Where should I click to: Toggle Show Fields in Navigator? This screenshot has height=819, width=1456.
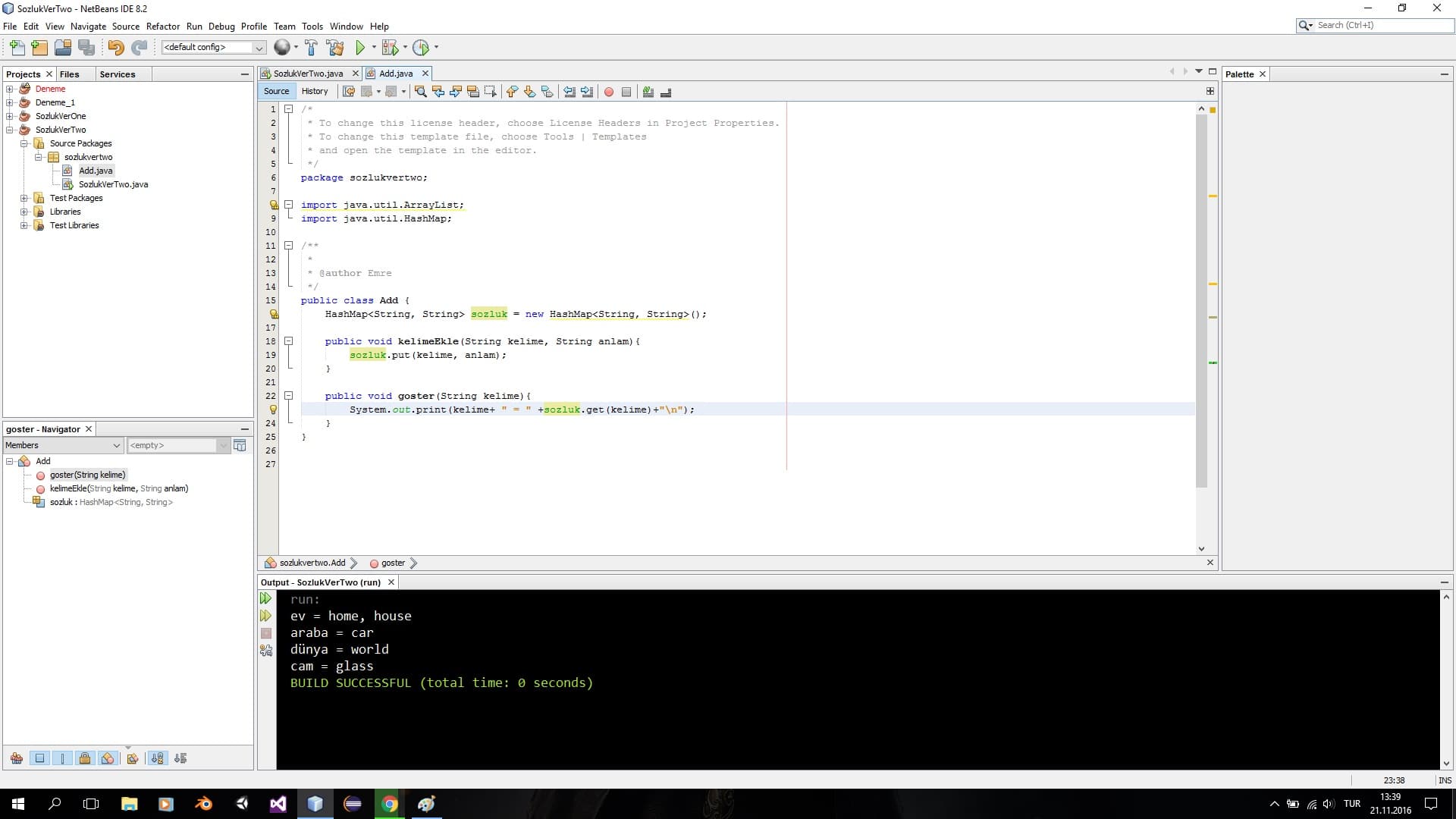[39, 758]
